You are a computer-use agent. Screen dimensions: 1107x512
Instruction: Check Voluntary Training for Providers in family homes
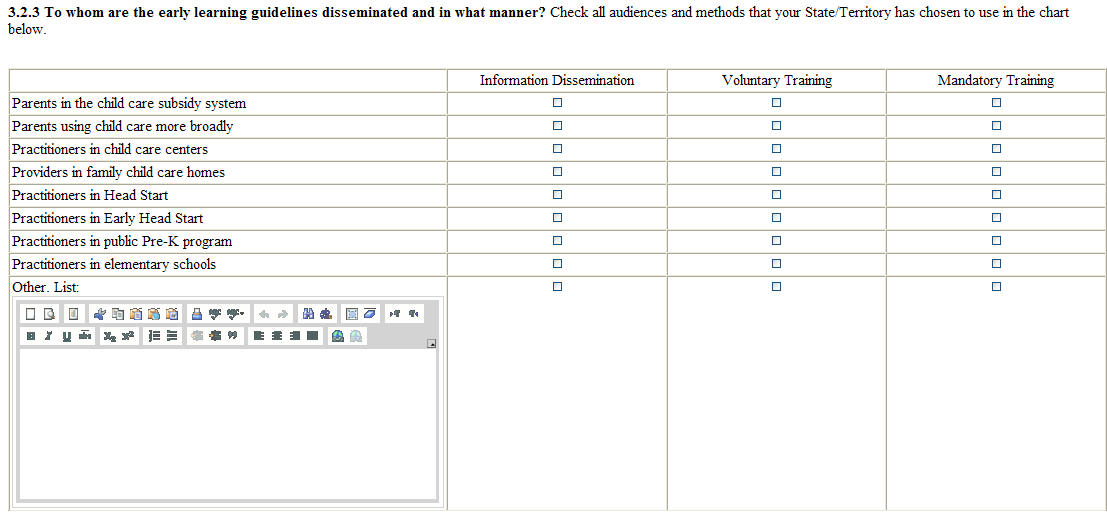click(776, 172)
